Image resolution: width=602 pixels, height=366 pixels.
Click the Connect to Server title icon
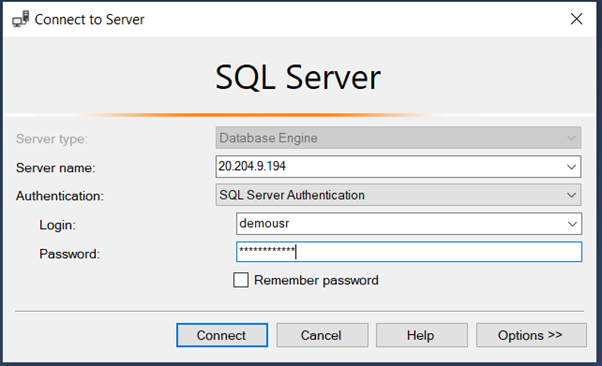[x=21, y=19]
